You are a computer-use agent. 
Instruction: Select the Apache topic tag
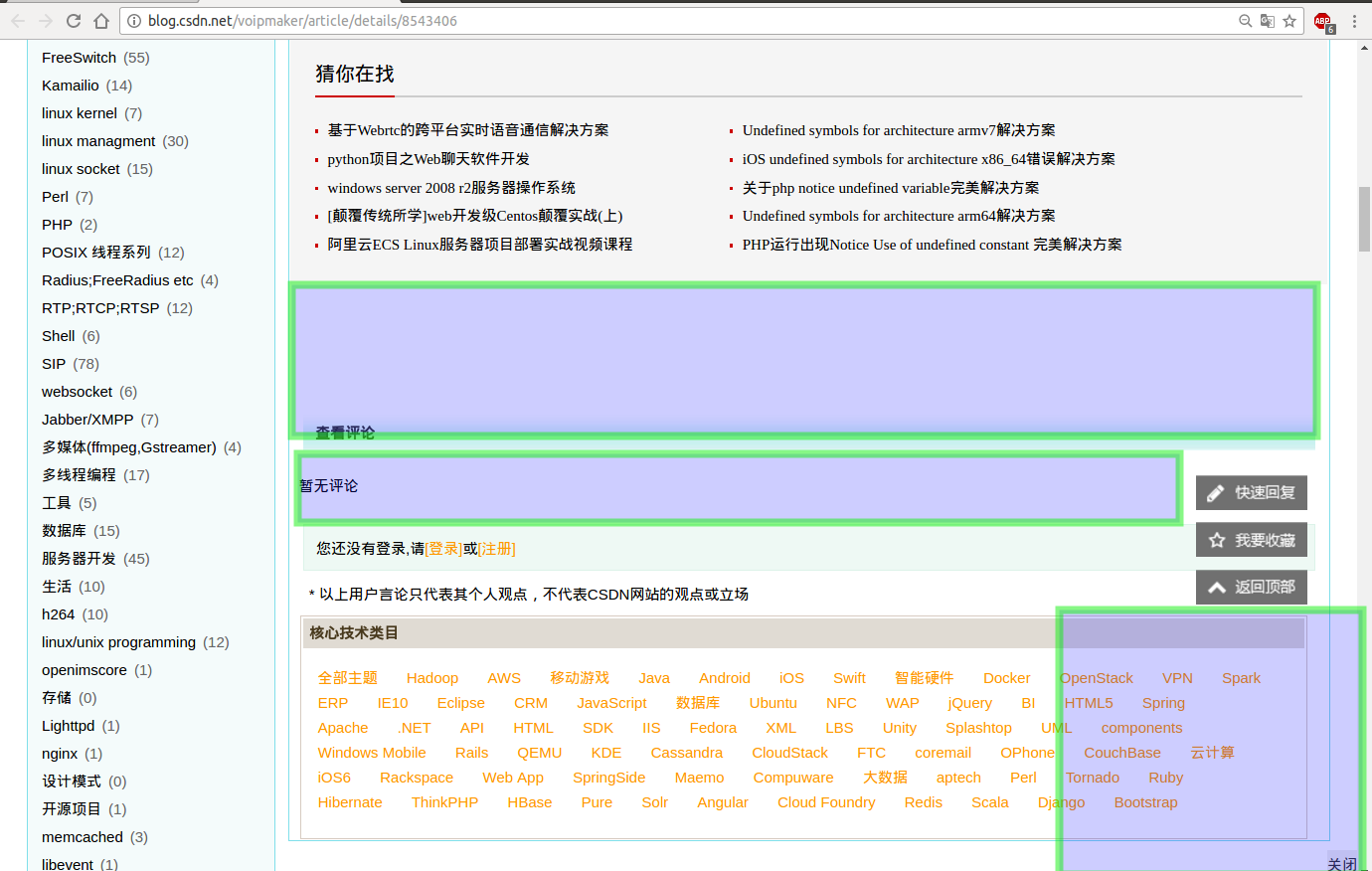pyautogui.click(x=343, y=728)
